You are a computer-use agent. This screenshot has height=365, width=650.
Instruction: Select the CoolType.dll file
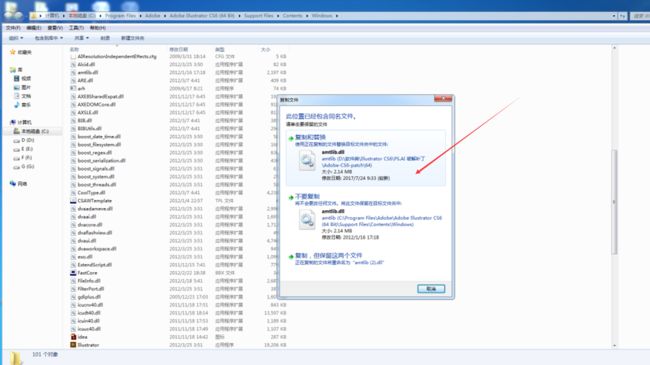[91, 193]
